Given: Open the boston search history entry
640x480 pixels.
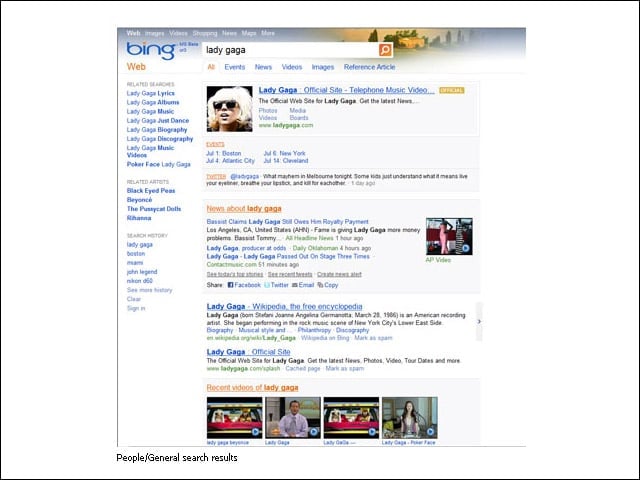Looking at the screenshot, I should (x=136, y=253).
